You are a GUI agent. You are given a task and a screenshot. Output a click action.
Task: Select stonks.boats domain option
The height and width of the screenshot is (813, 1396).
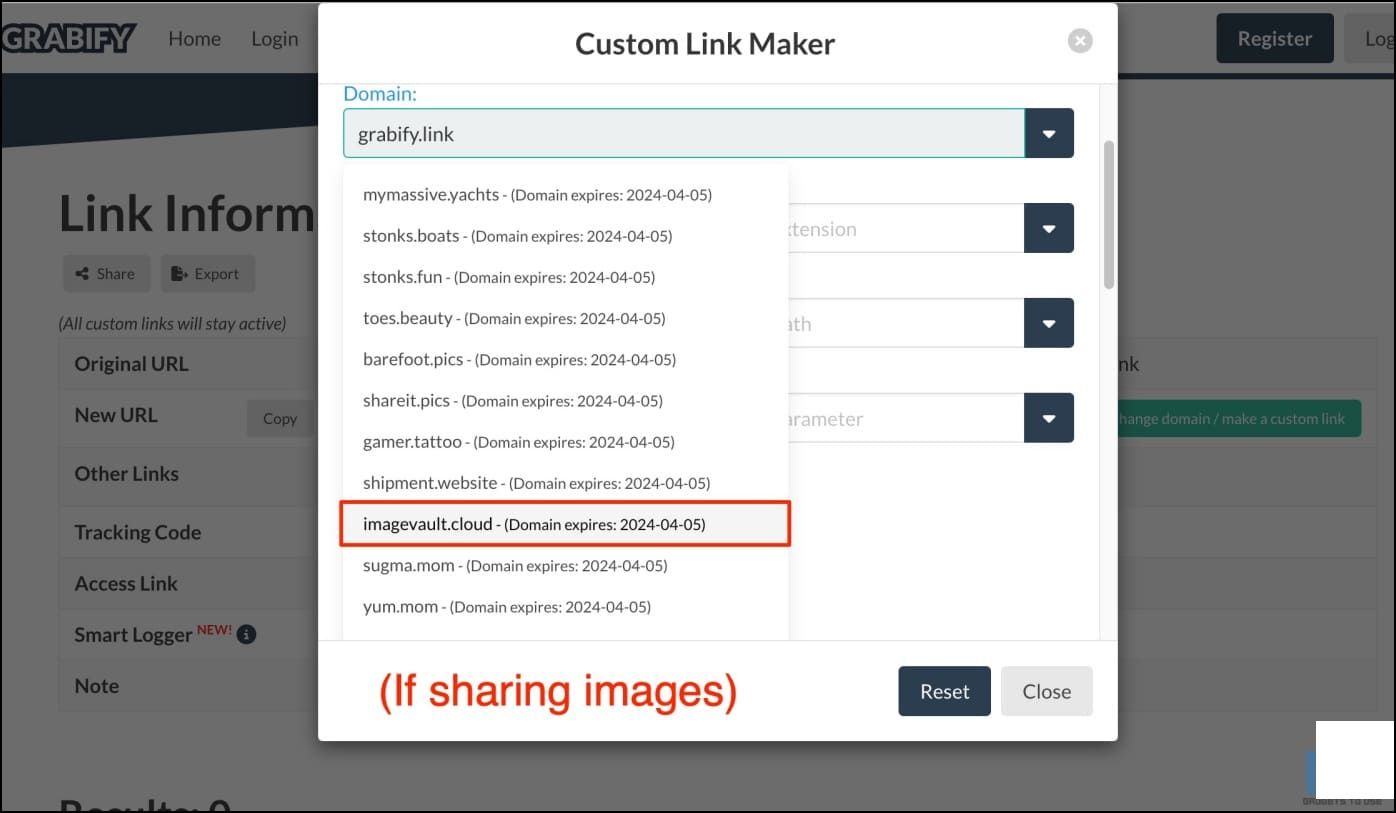click(565, 236)
